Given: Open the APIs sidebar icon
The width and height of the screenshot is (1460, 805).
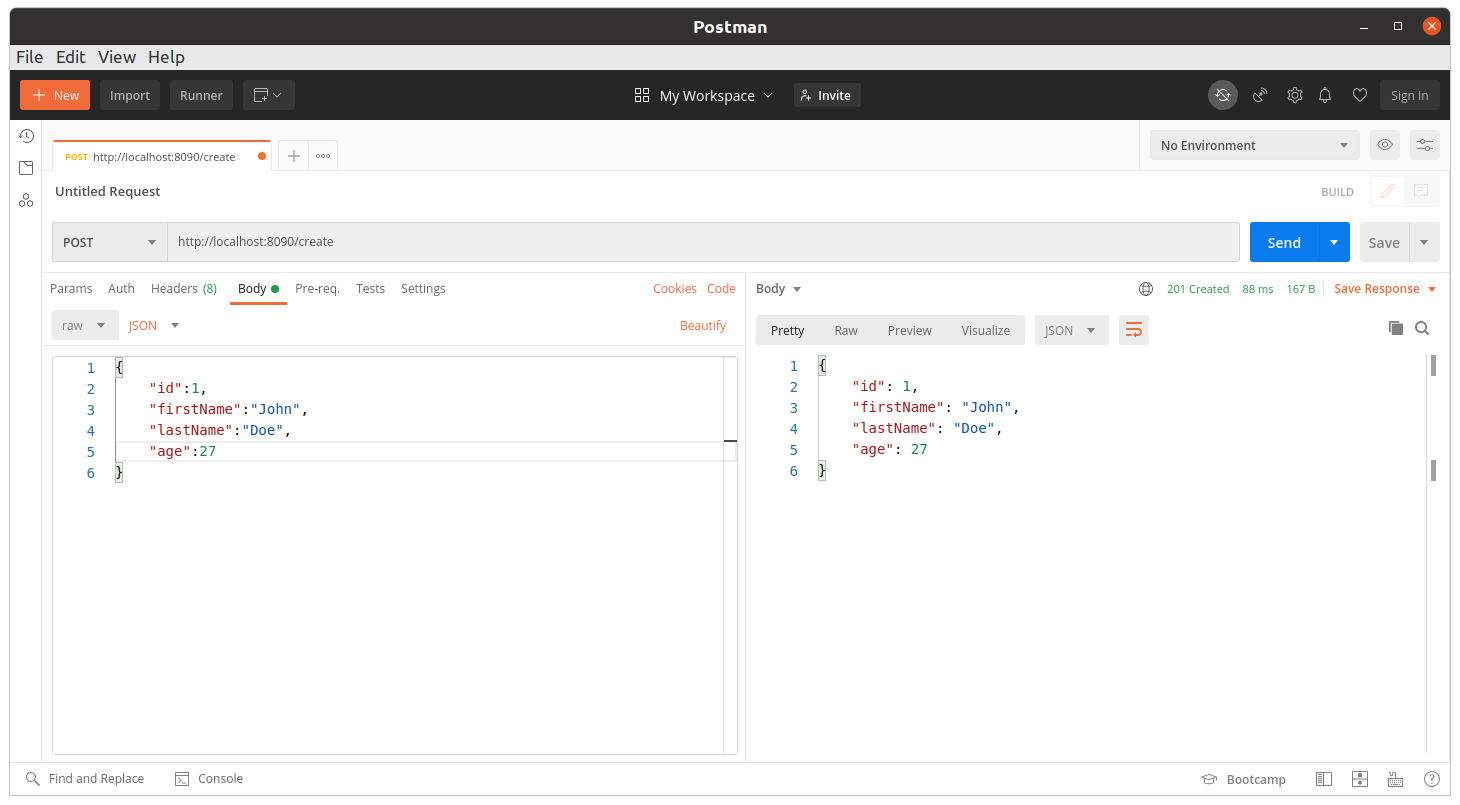Looking at the screenshot, I should pos(26,201).
